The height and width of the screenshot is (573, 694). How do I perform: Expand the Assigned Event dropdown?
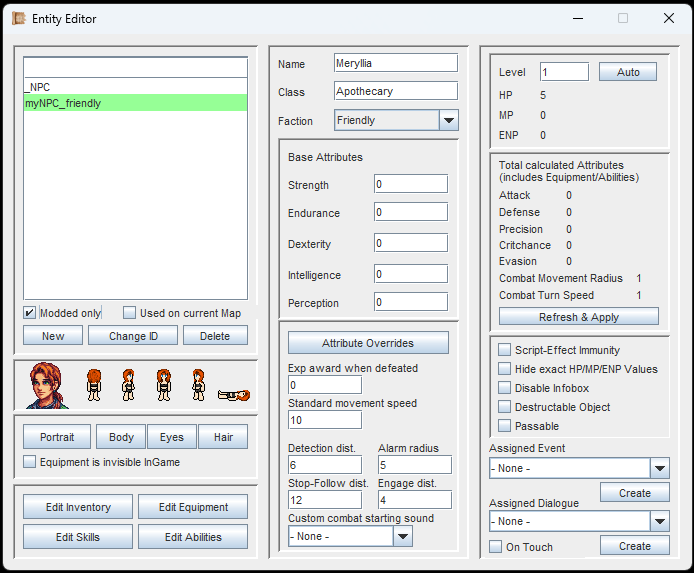(x=659, y=468)
